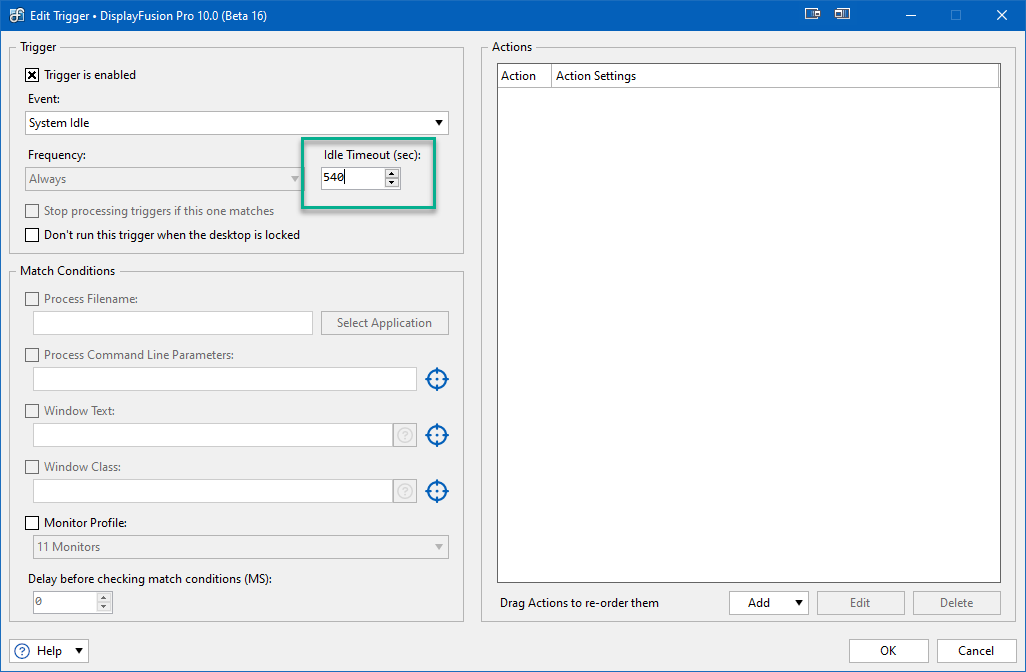Decrease match condition delay with down arrow
This screenshot has height=672, width=1026.
click(103, 607)
